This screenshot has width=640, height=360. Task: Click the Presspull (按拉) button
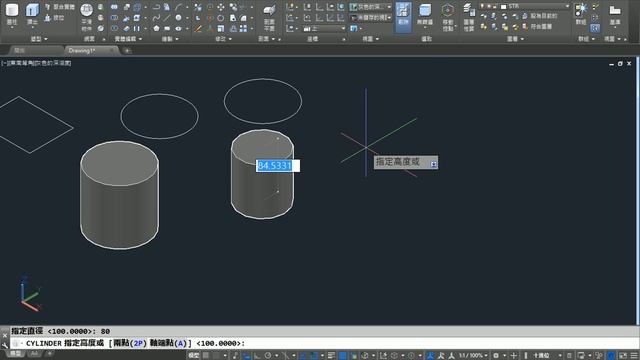point(54,18)
